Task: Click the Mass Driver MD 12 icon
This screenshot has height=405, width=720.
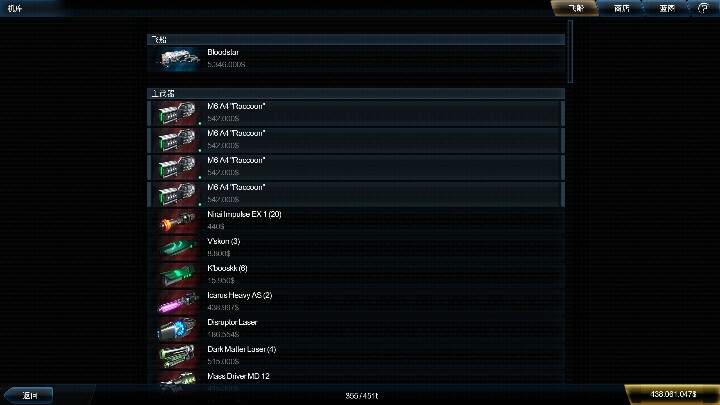Action: point(178,382)
